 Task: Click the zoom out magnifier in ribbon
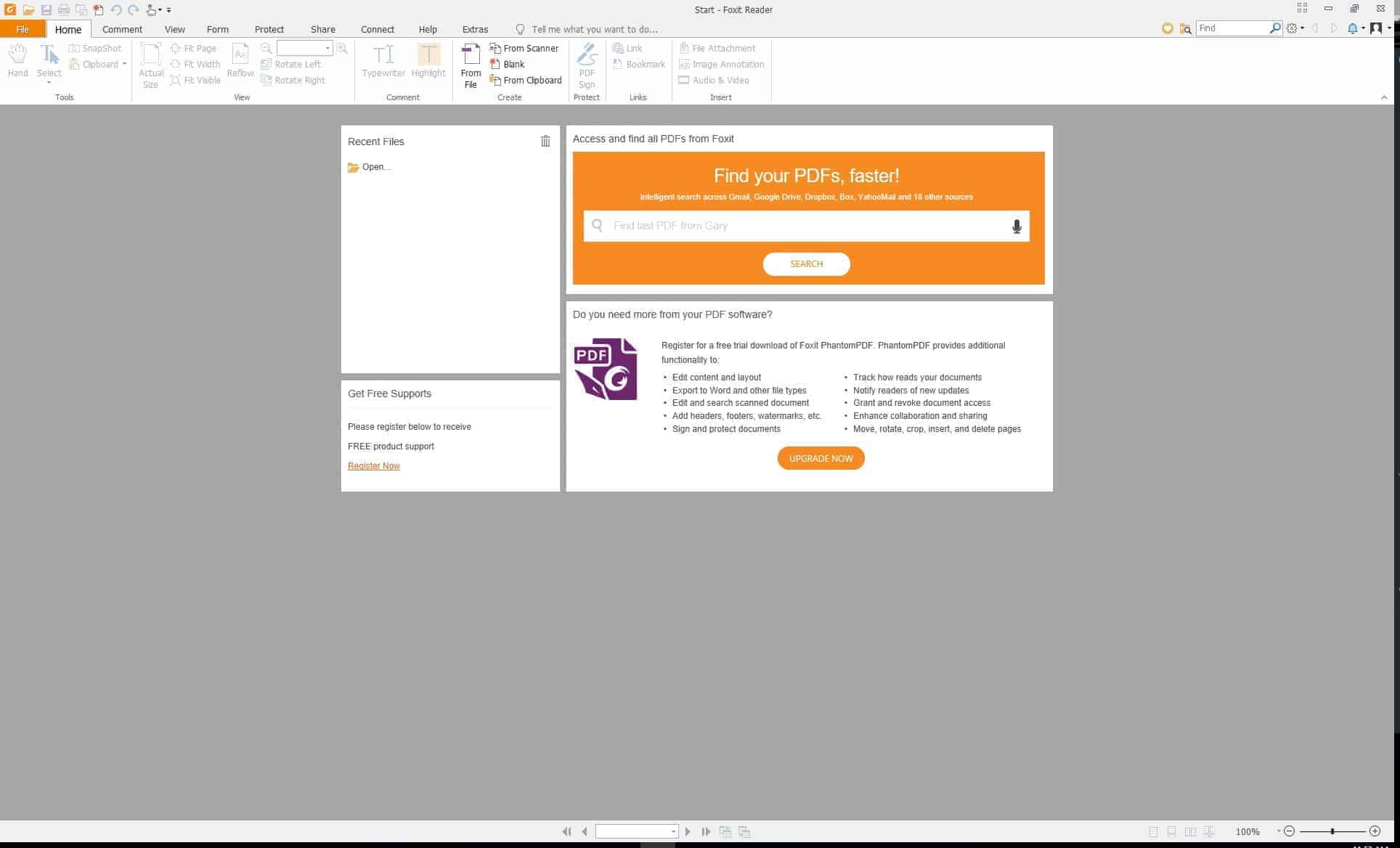(266, 48)
